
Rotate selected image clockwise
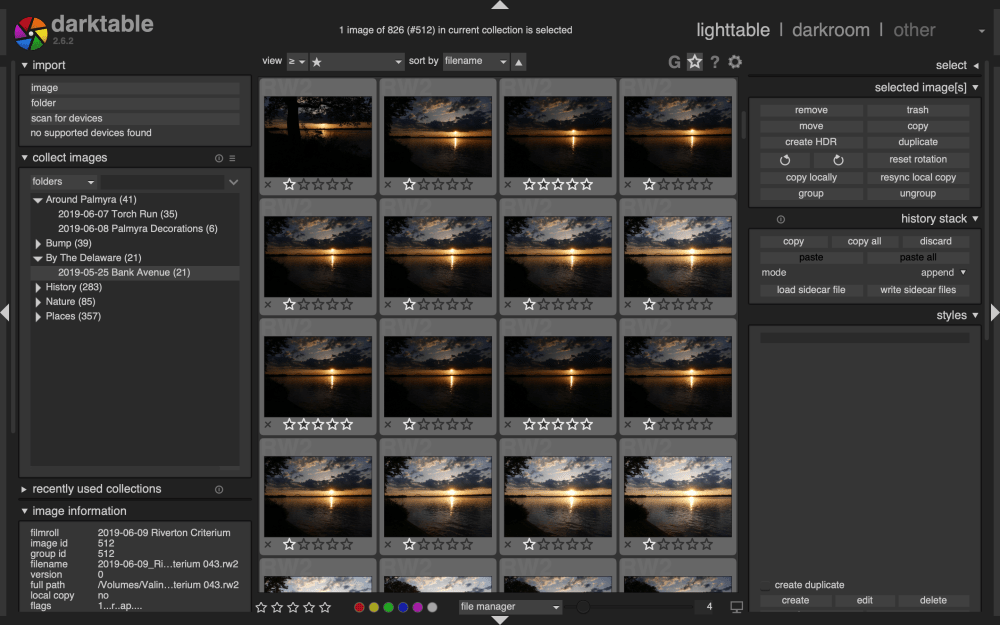tap(837, 159)
